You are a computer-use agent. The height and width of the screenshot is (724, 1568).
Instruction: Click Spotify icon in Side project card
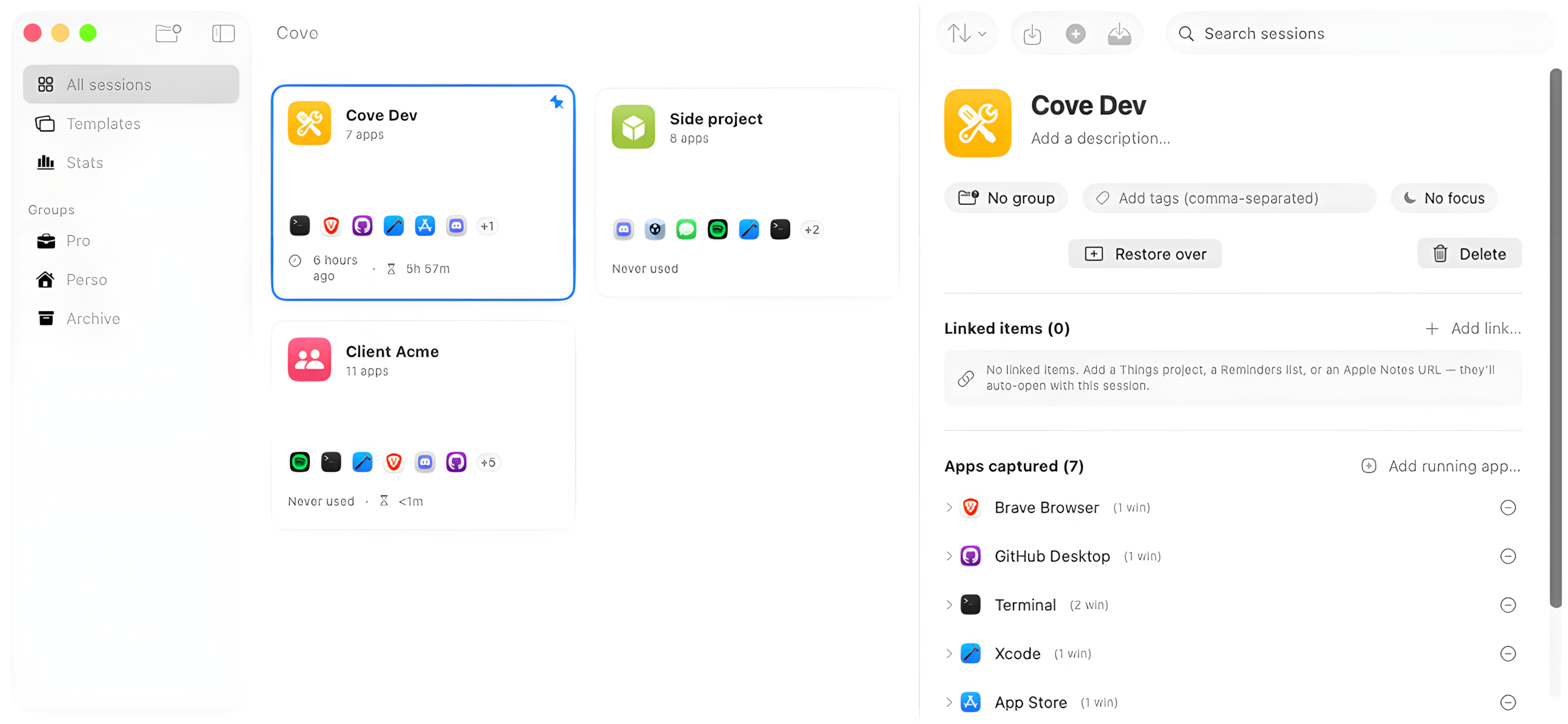click(x=718, y=229)
